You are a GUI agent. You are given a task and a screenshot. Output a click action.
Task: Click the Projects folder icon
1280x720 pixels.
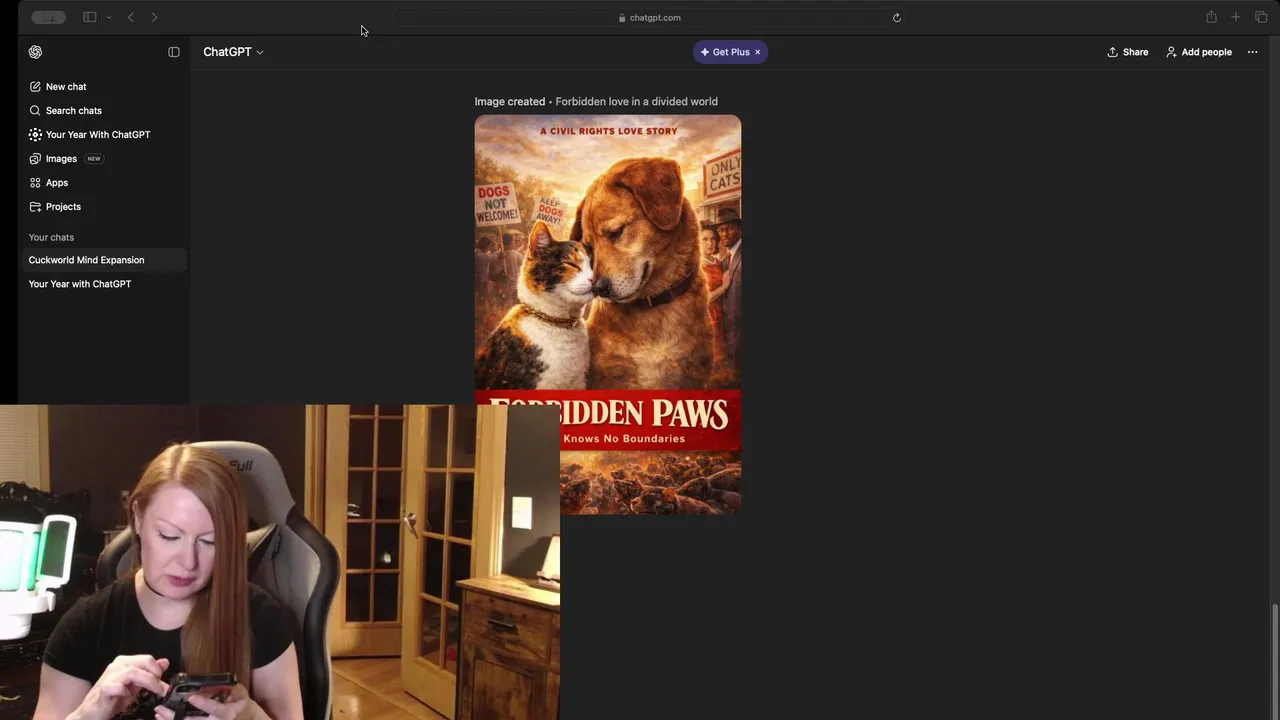pyautogui.click(x=35, y=207)
